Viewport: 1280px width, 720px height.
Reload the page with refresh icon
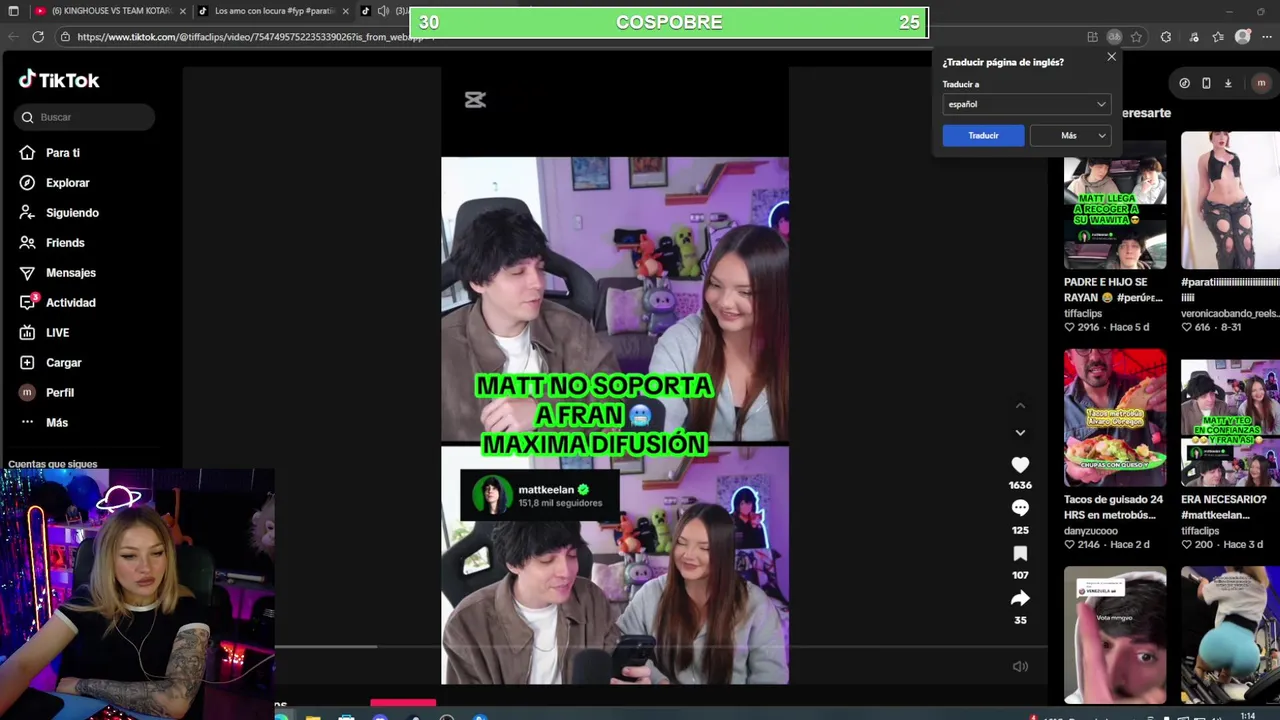coord(38,37)
